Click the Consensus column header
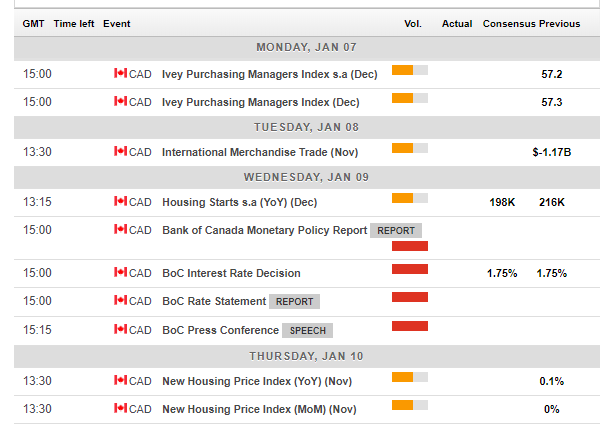613x437 pixels. [x=508, y=23]
